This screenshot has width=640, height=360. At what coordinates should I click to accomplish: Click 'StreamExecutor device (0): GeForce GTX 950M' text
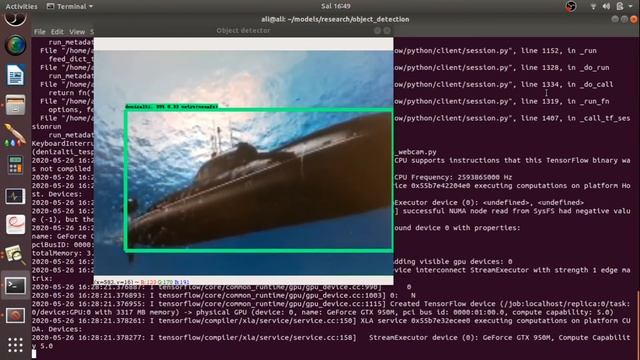pos(461,338)
